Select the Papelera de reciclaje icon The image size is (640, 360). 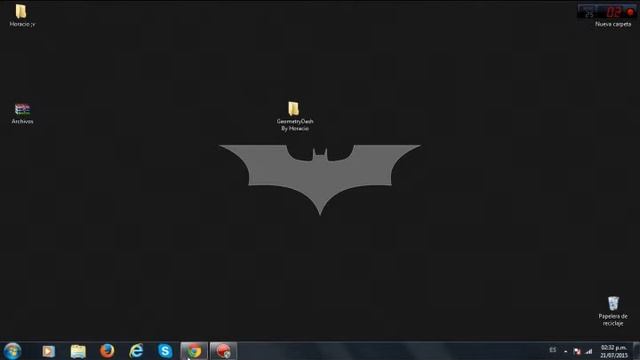[x=613, y=304]
